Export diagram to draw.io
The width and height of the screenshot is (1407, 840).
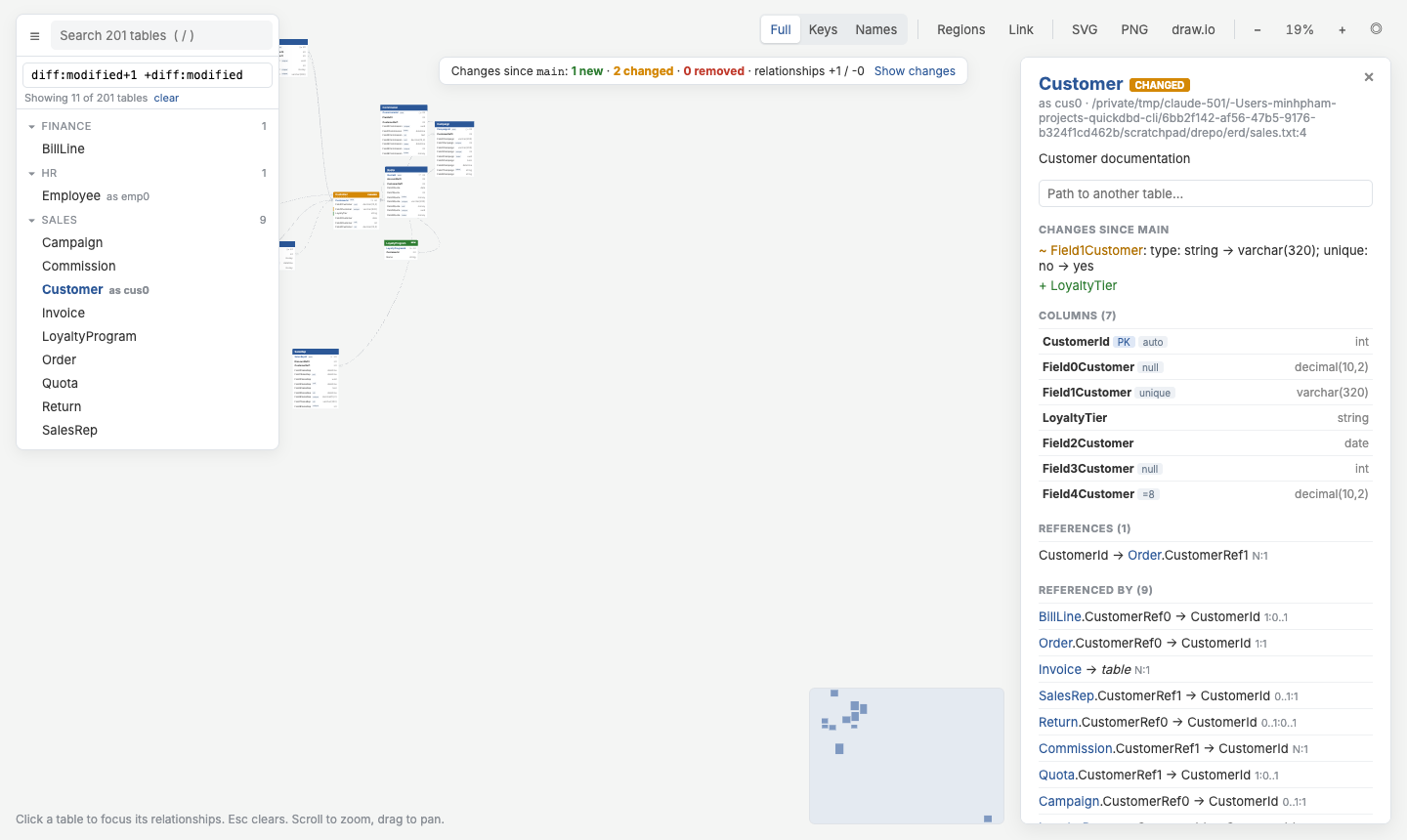(x=1193, y=29)
